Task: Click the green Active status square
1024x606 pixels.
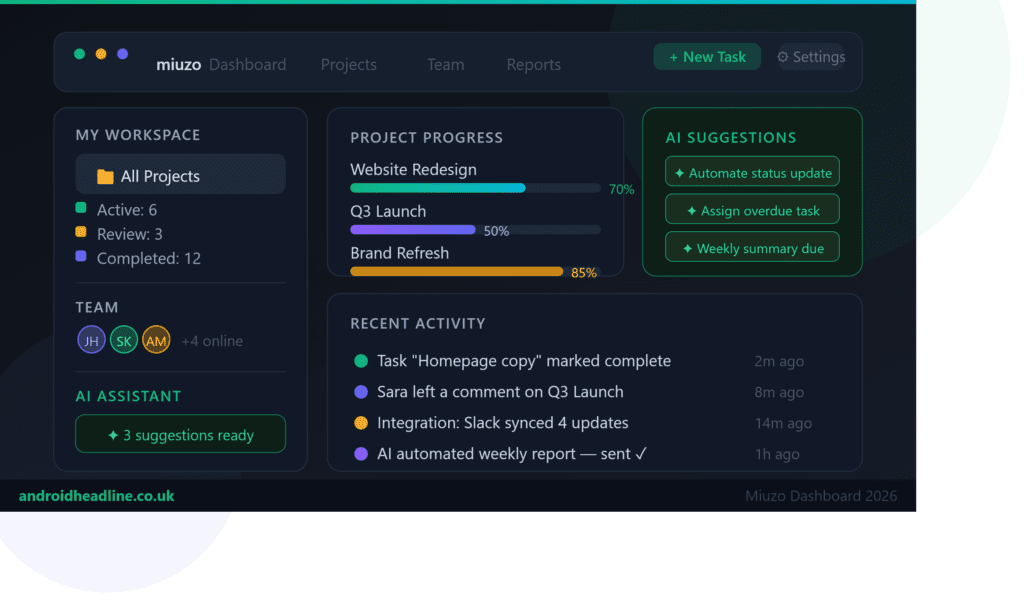Action: click(81, 208)
